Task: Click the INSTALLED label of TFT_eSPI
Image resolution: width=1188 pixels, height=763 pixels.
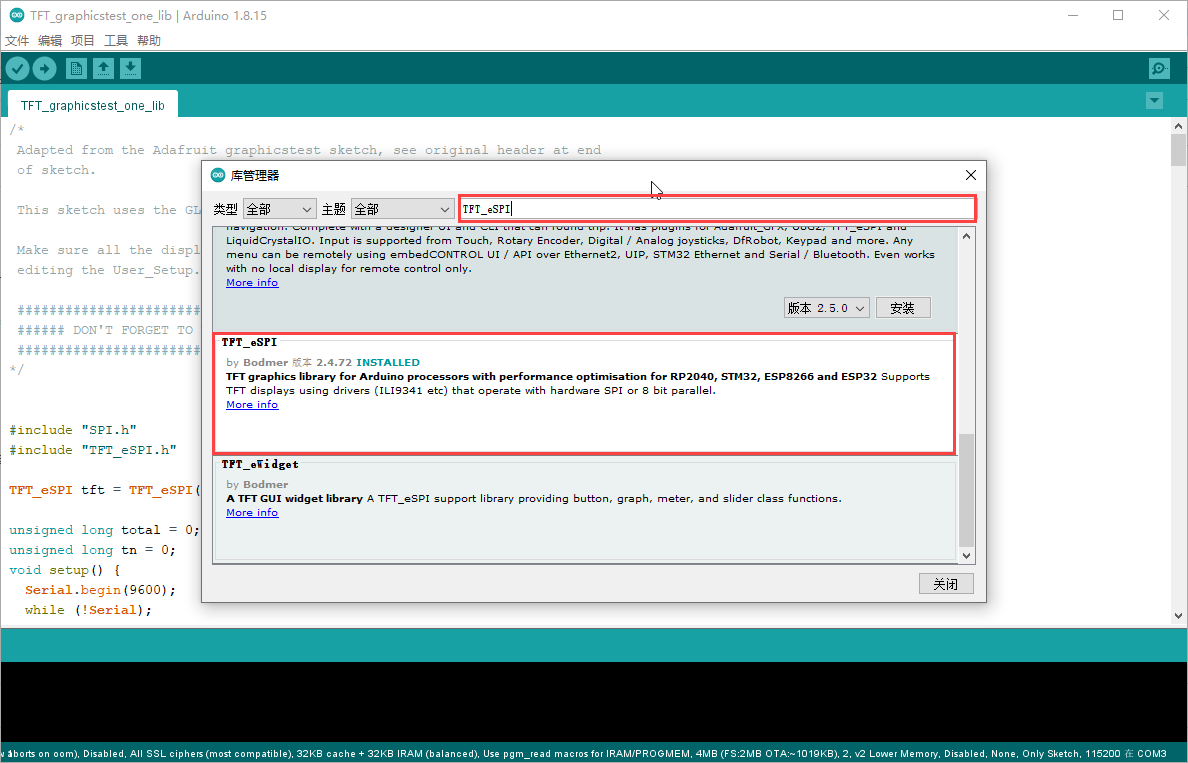Action: coord(388,363)
